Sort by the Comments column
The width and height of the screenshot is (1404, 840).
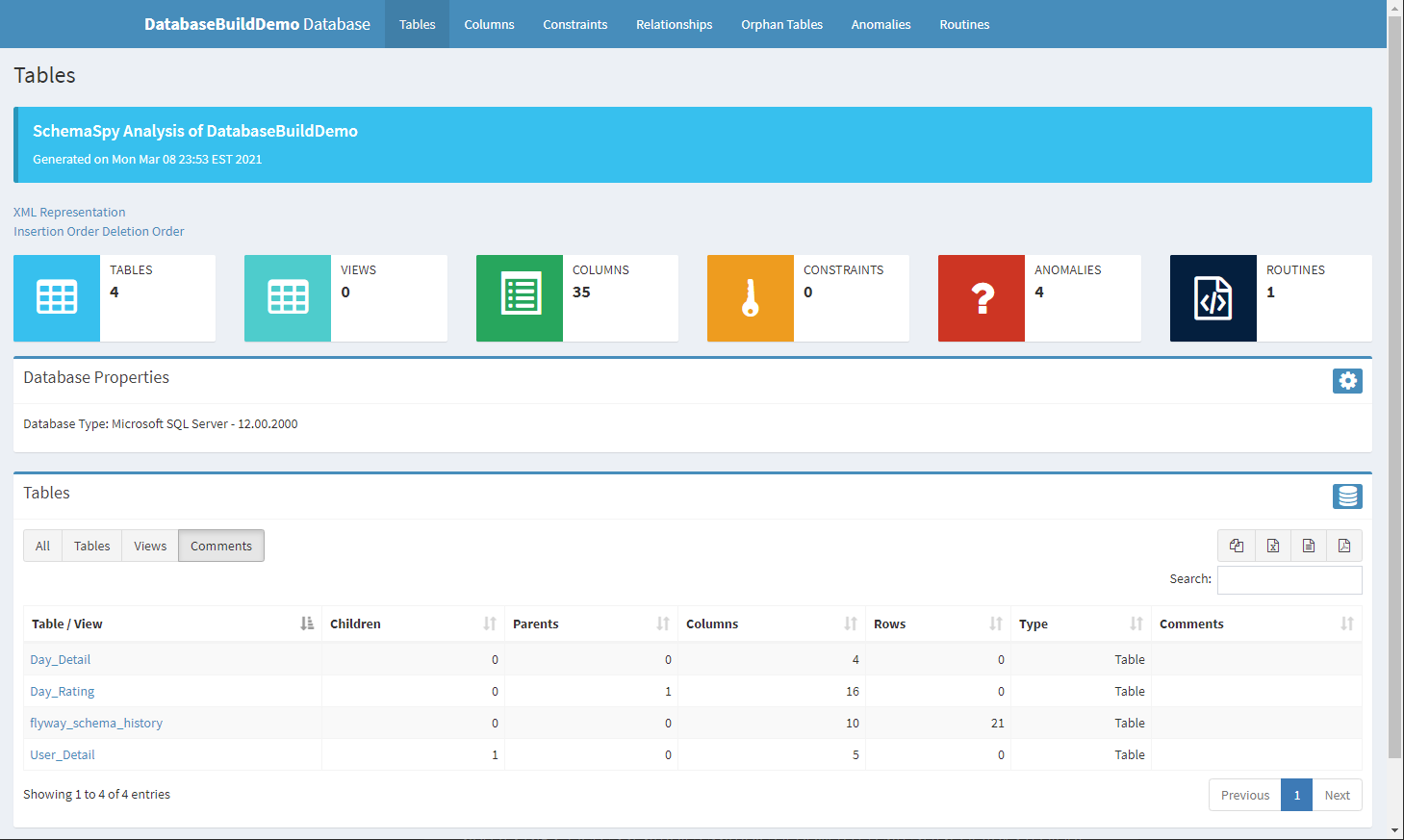[1257, 624]
